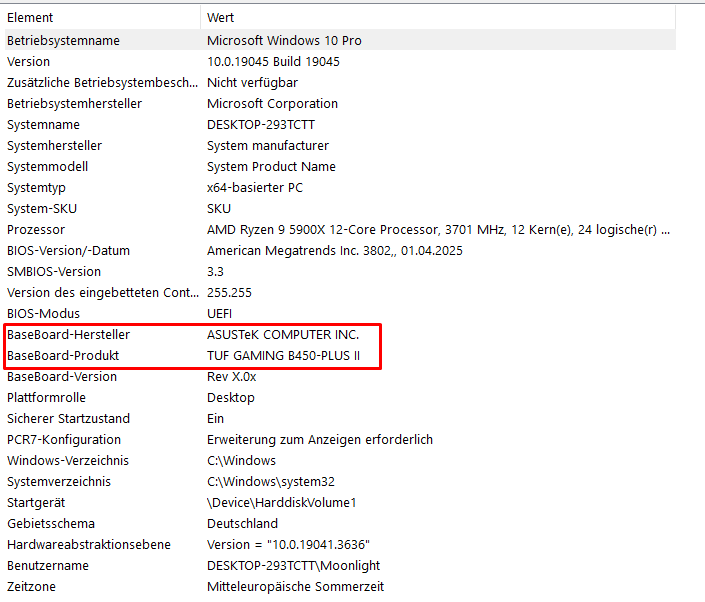Click the Element column header
705x602 pixels.
coord(30,18)
